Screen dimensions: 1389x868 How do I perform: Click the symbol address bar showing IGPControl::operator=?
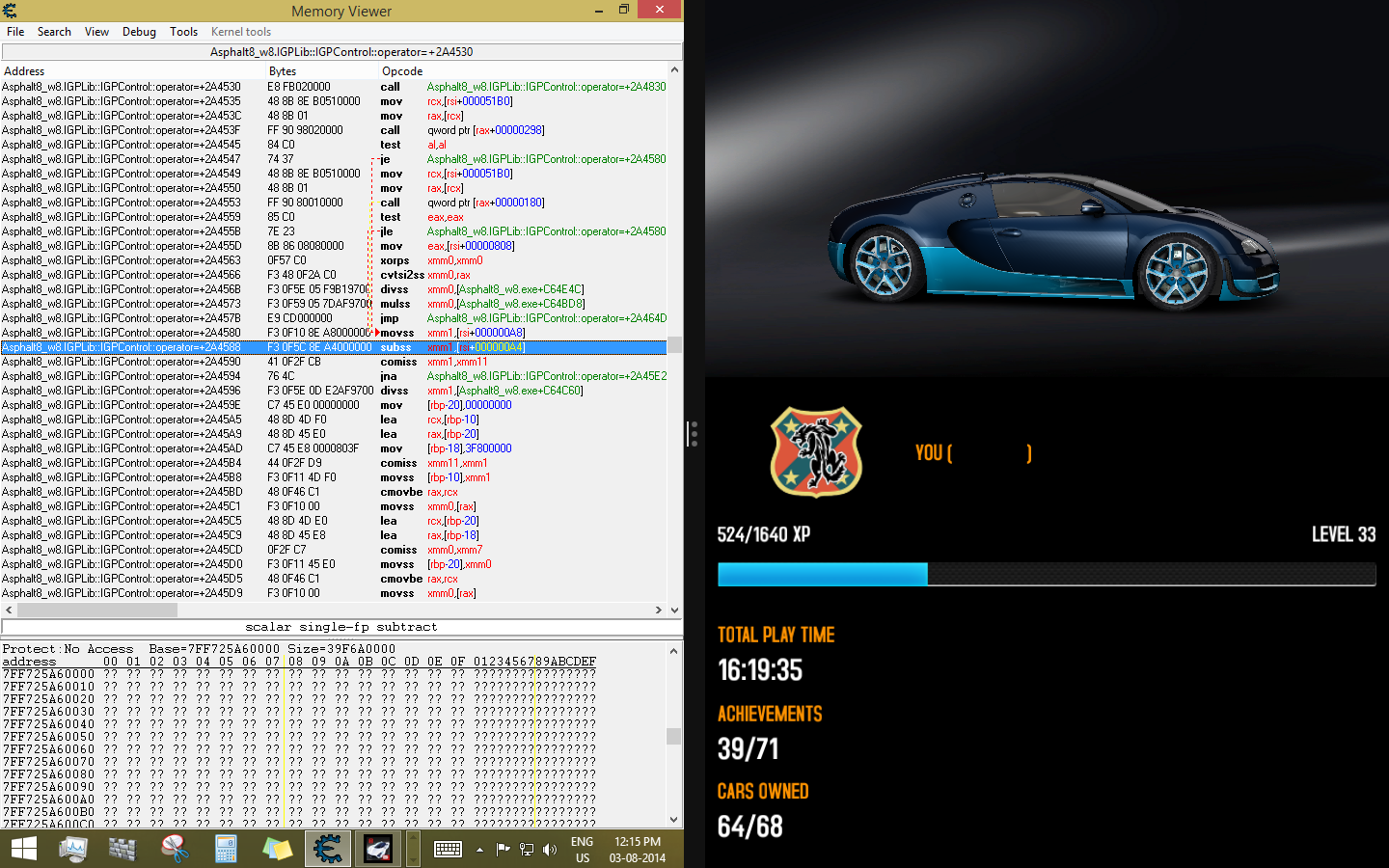point(341,51)
